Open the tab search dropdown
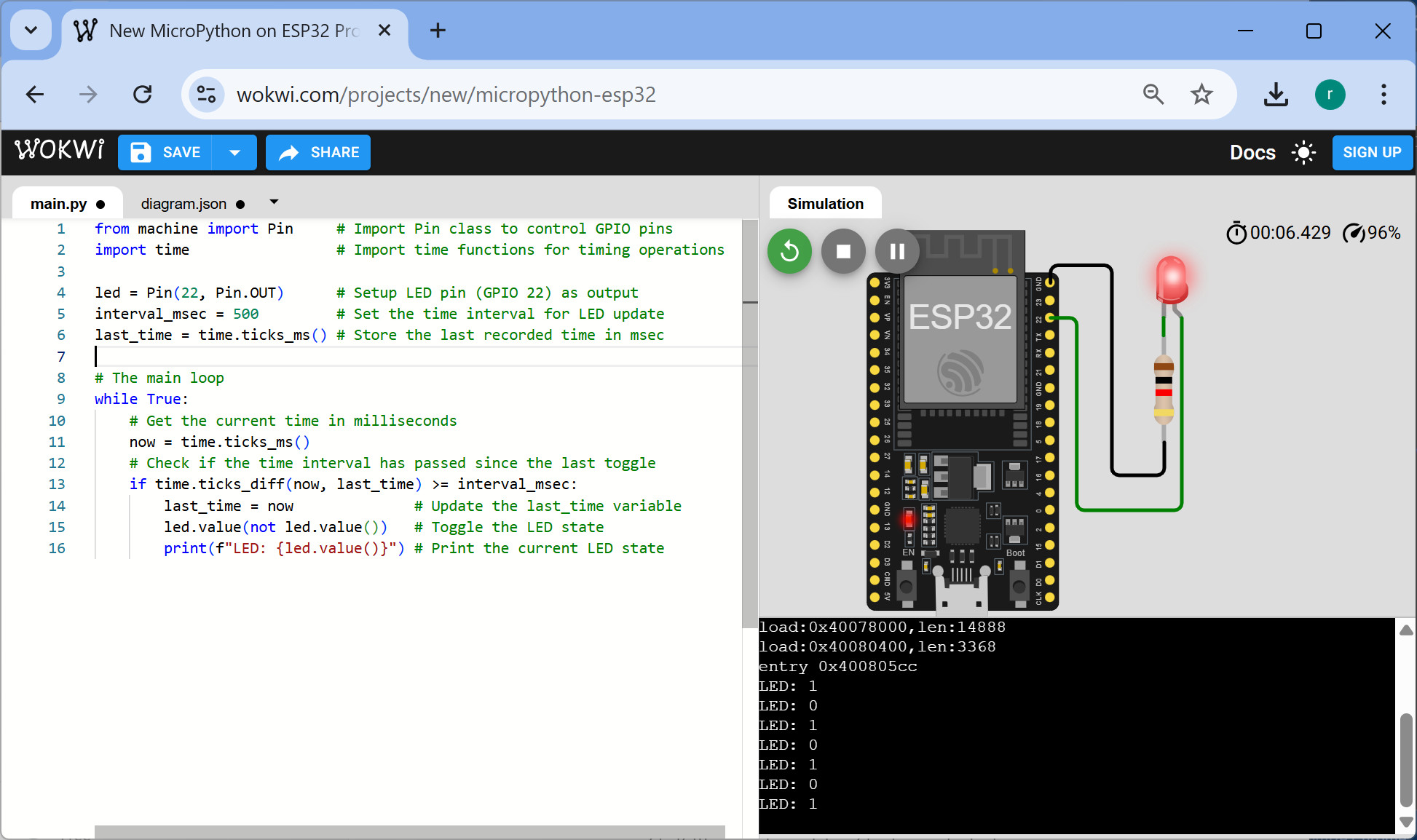The width and height of the screenshot is (1417, 840). click(x=31, y=31)
